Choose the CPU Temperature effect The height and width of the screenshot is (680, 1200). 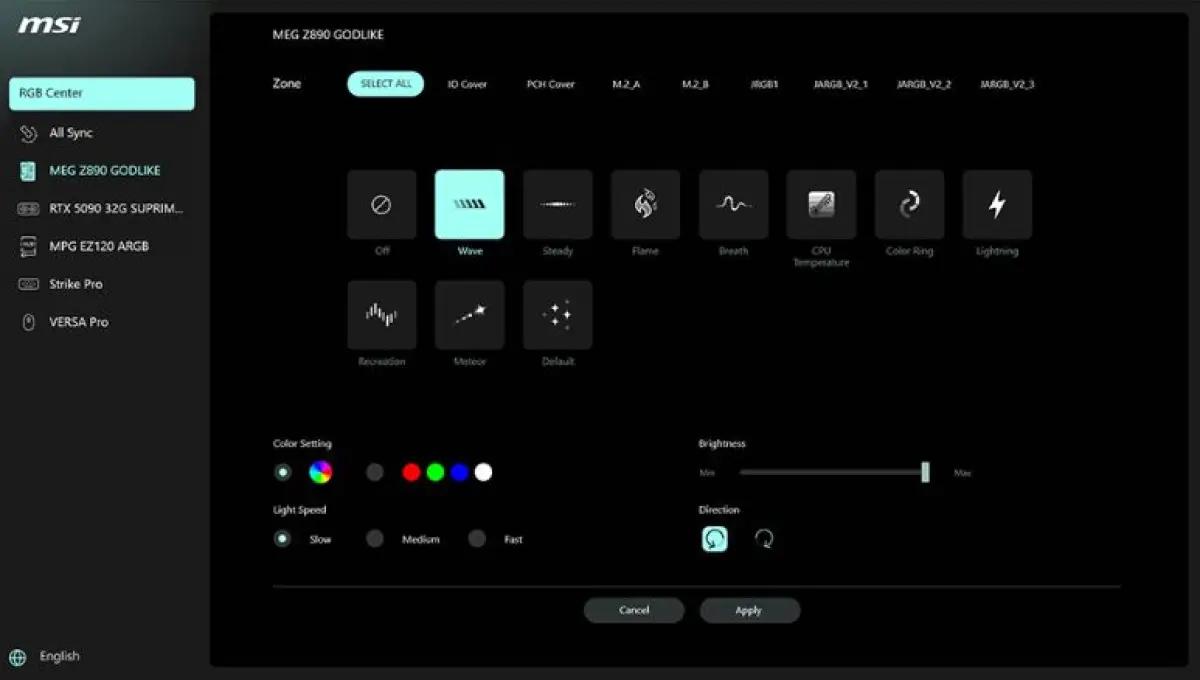point(821,205)
